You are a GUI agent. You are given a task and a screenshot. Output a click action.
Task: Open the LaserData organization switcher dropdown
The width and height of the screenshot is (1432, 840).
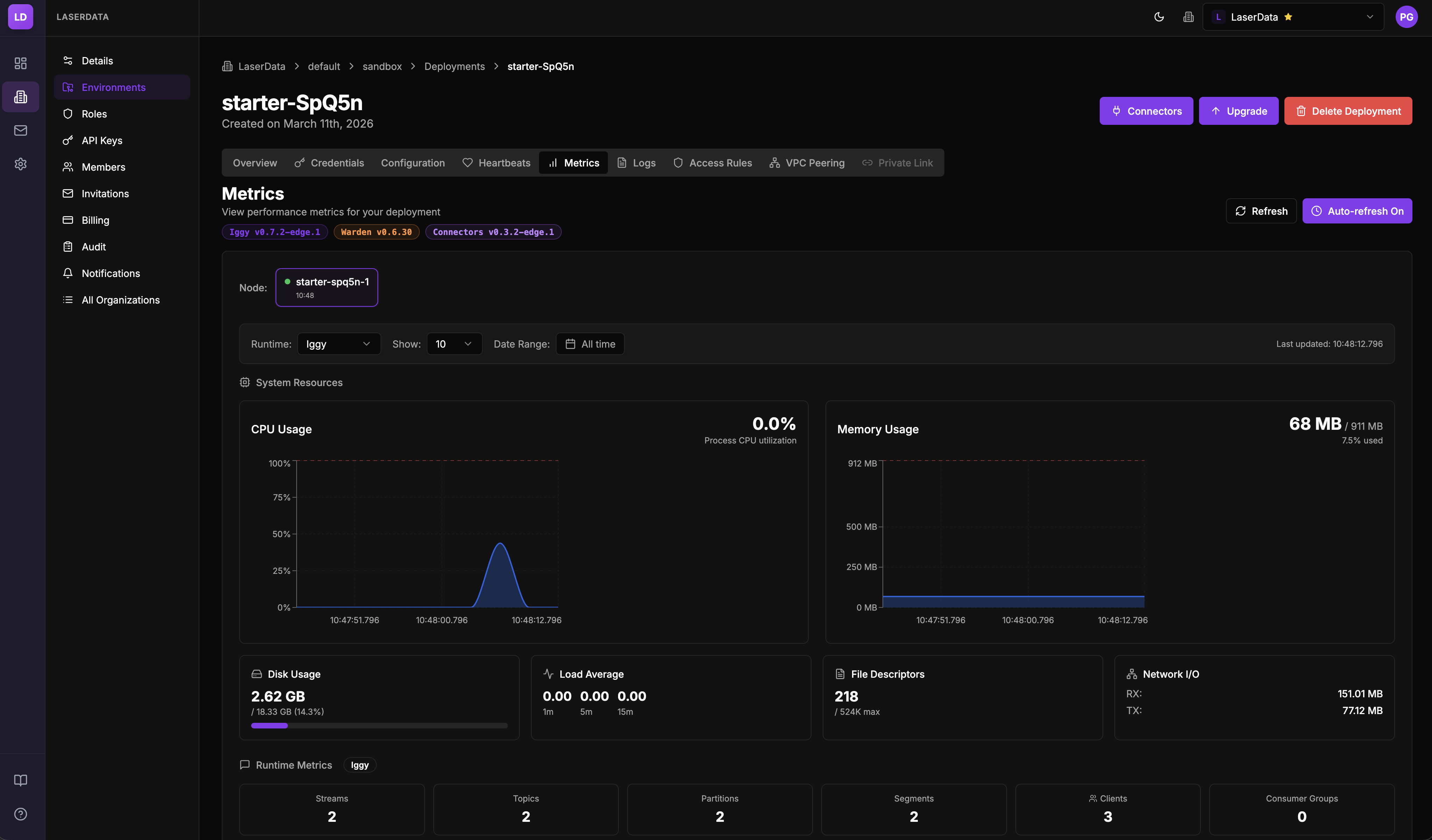pos(1292,16)
